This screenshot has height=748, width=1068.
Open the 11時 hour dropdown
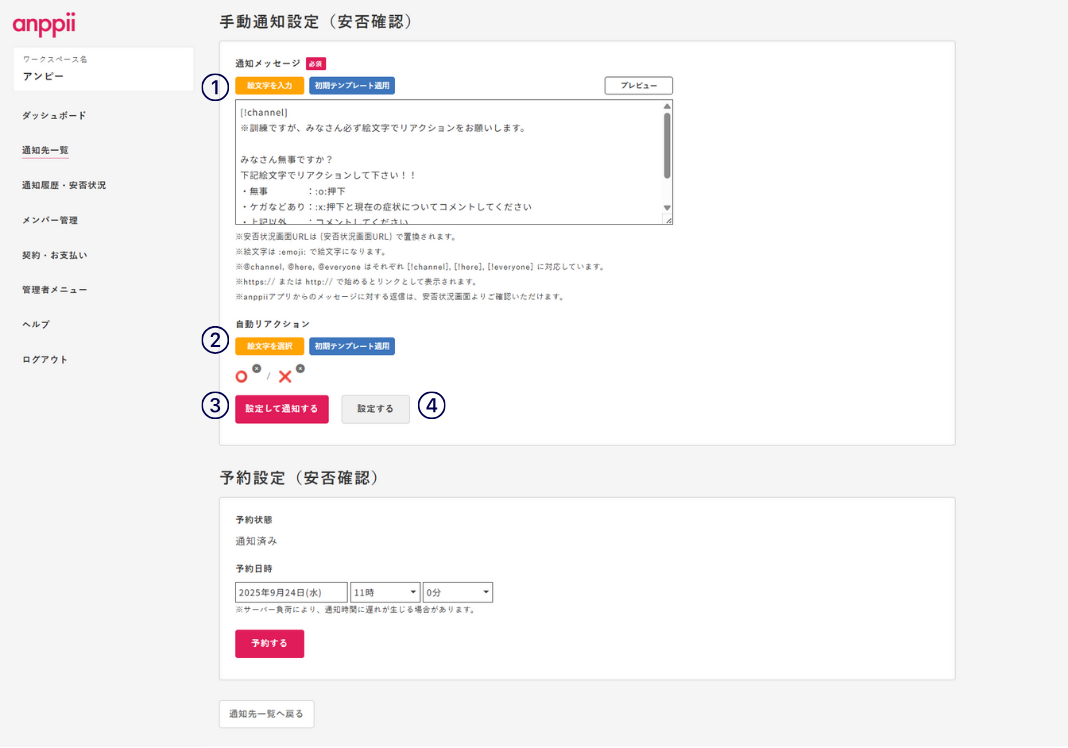pyautogui.click(x=385, y=593)
